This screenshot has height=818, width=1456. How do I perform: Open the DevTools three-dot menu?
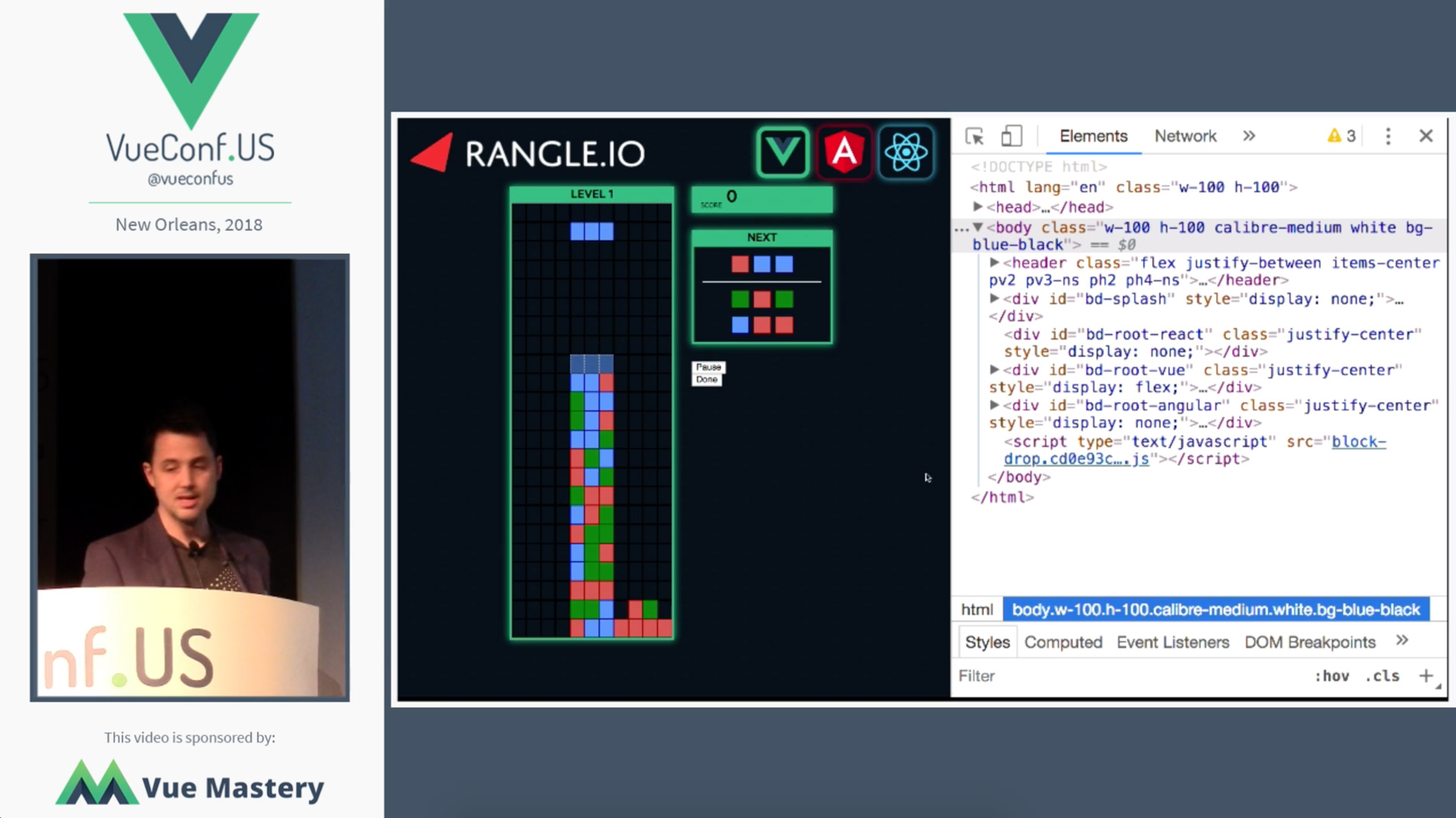click(1388, 136)
